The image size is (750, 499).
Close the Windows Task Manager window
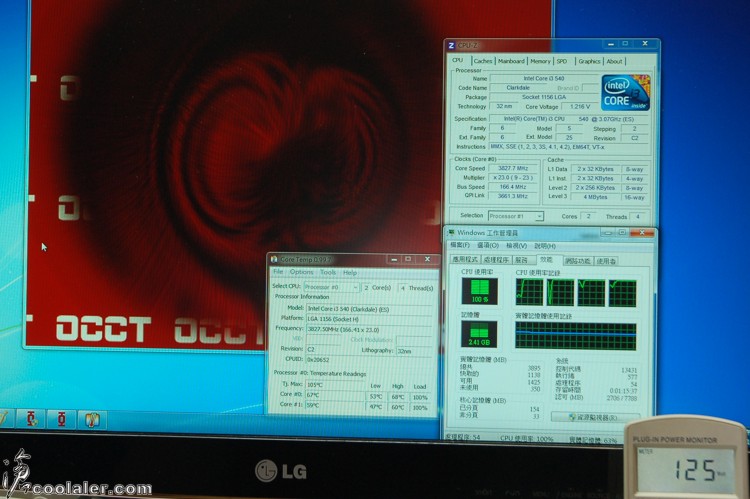[x=642, y=233]
